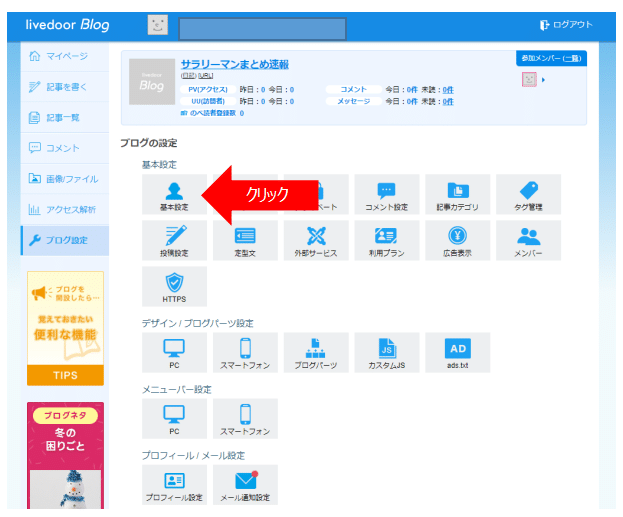Click the TIPS 便利な機能 banner

tap(66, 328)
